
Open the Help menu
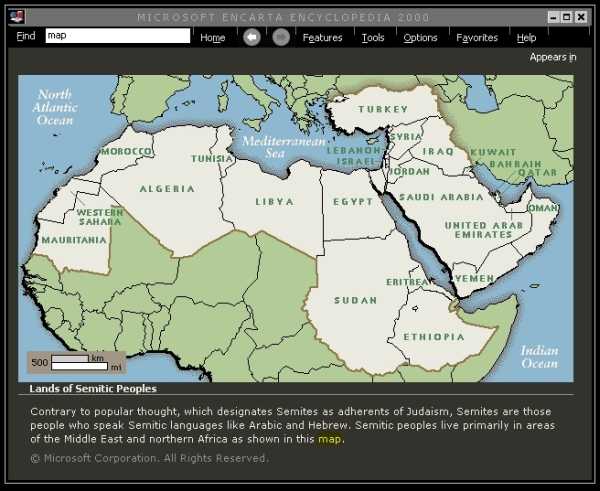pyautogui.click(x=526, y=38)
